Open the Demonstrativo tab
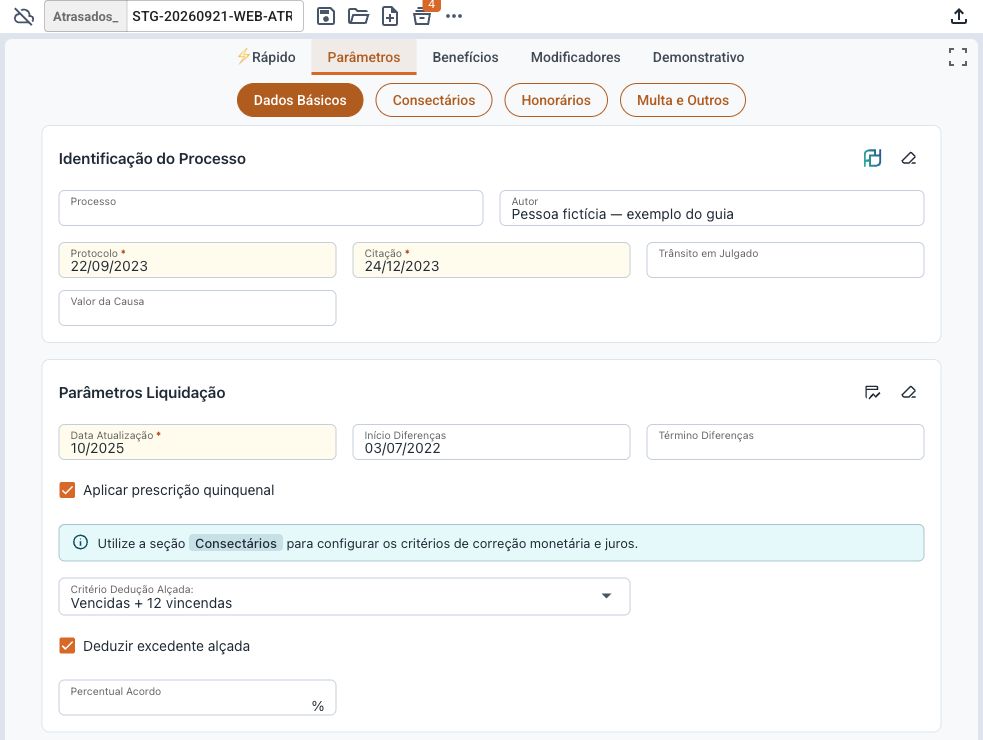983x740 pixels. 698,57
